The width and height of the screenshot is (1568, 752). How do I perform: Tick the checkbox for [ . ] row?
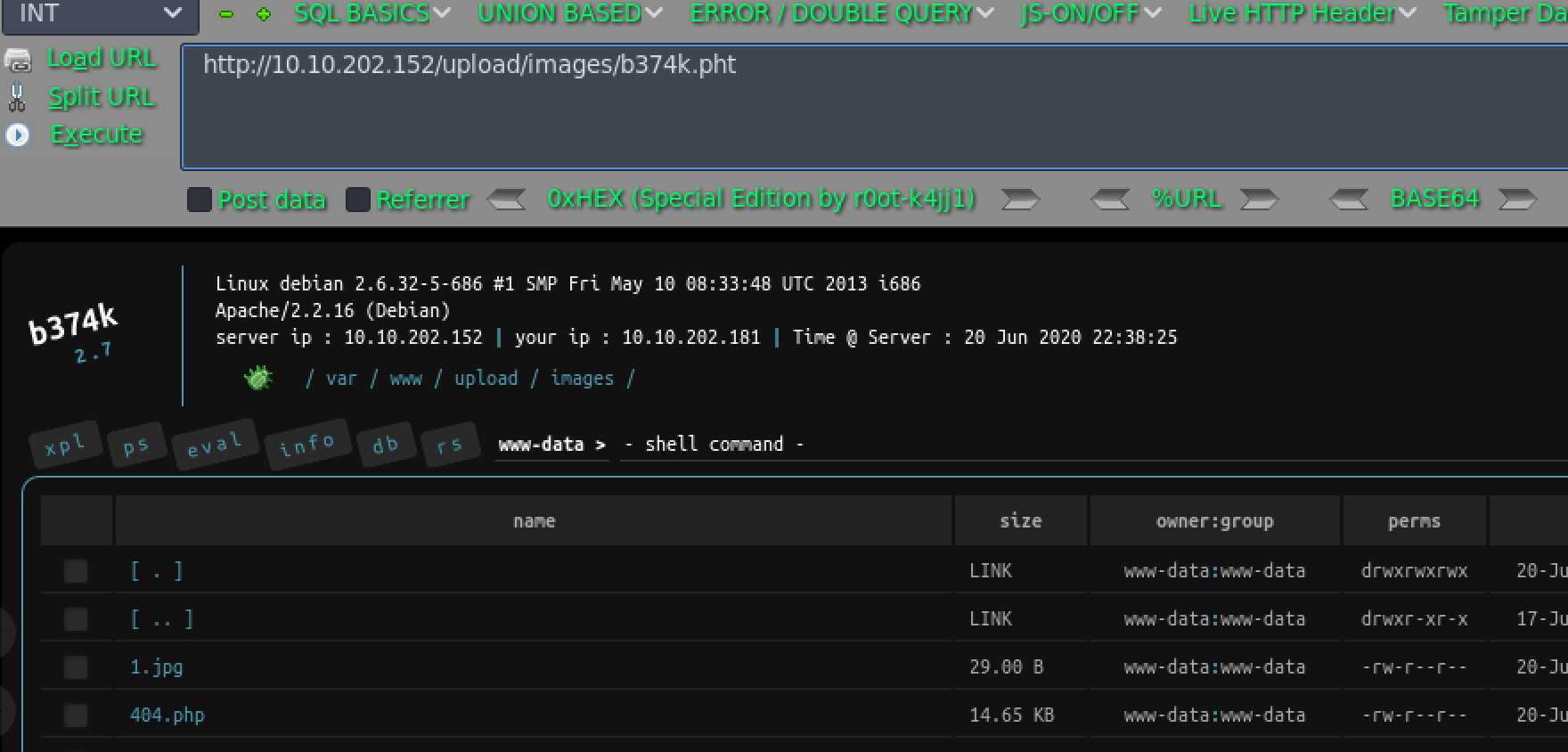76,570
